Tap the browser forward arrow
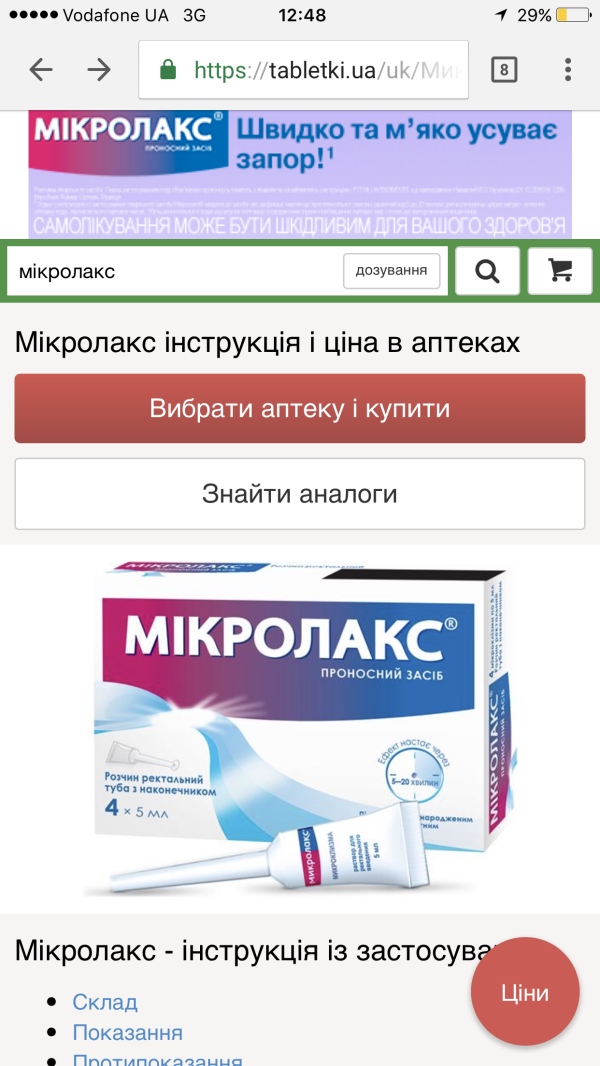The height and width of the screenshot is (1066, 600). (100, 70)
